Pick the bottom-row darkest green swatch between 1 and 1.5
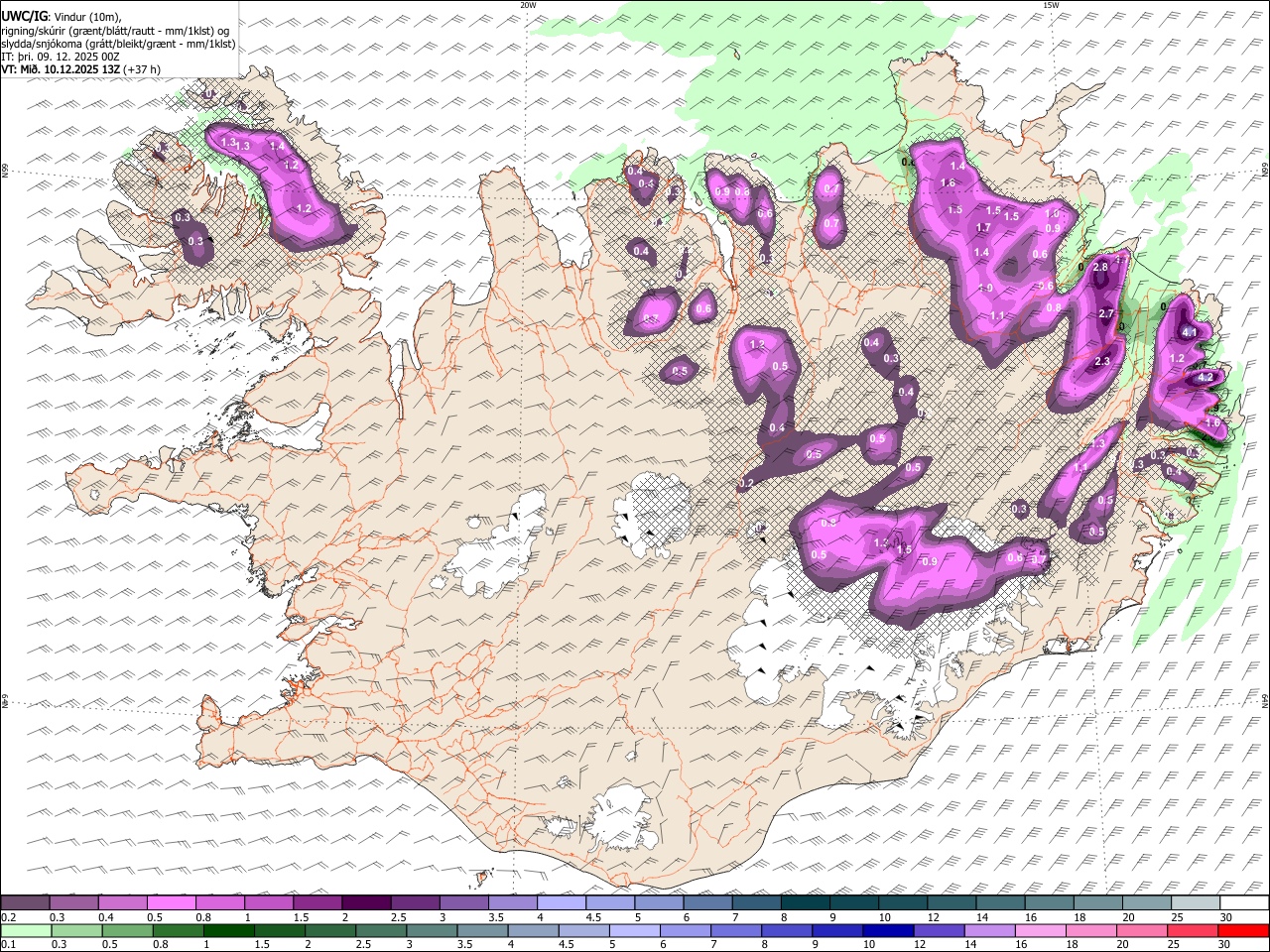Viewport: 1270px width, 952px height. (229, 930)
